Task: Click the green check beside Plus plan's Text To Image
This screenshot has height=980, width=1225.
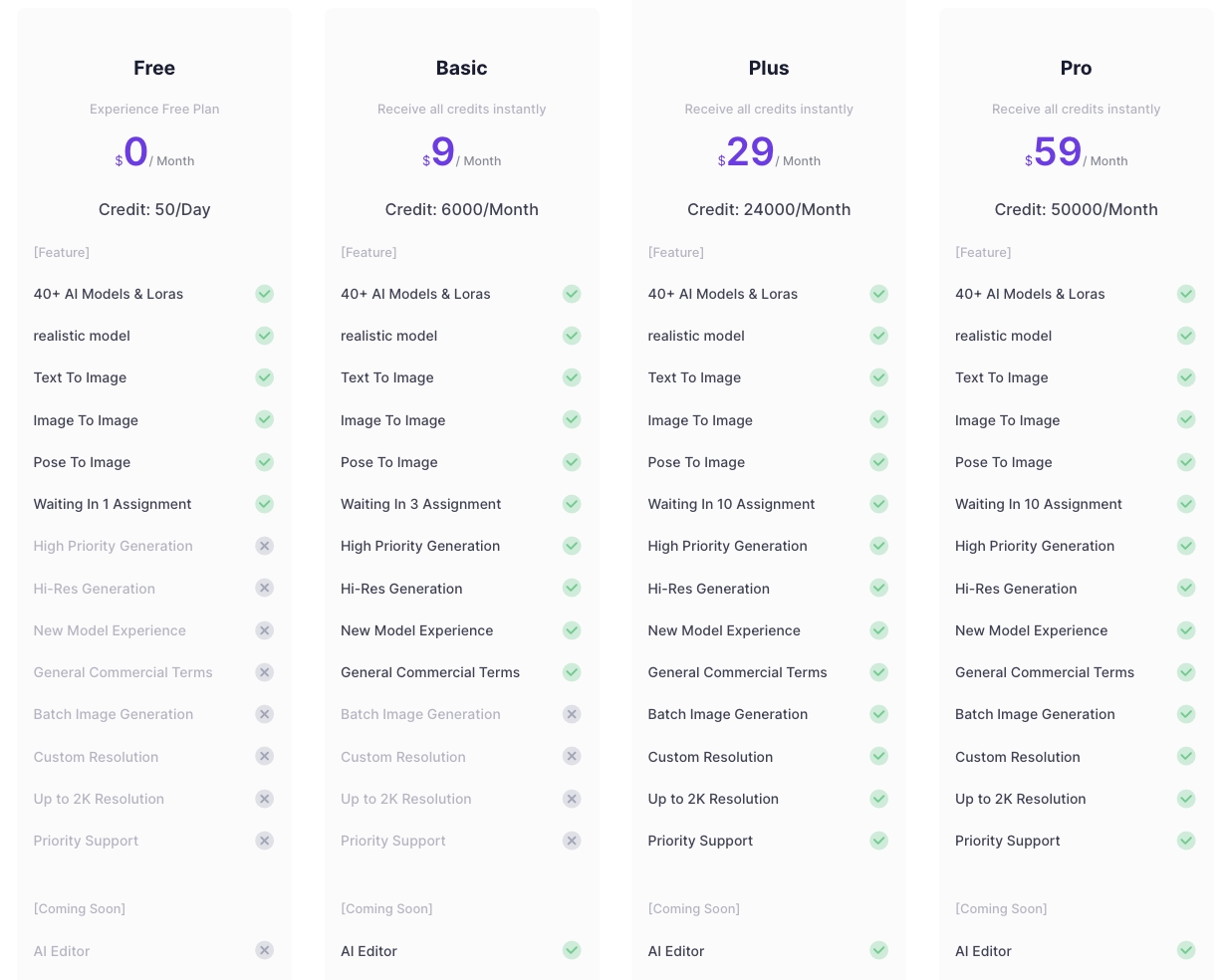Action: [878, 377]
